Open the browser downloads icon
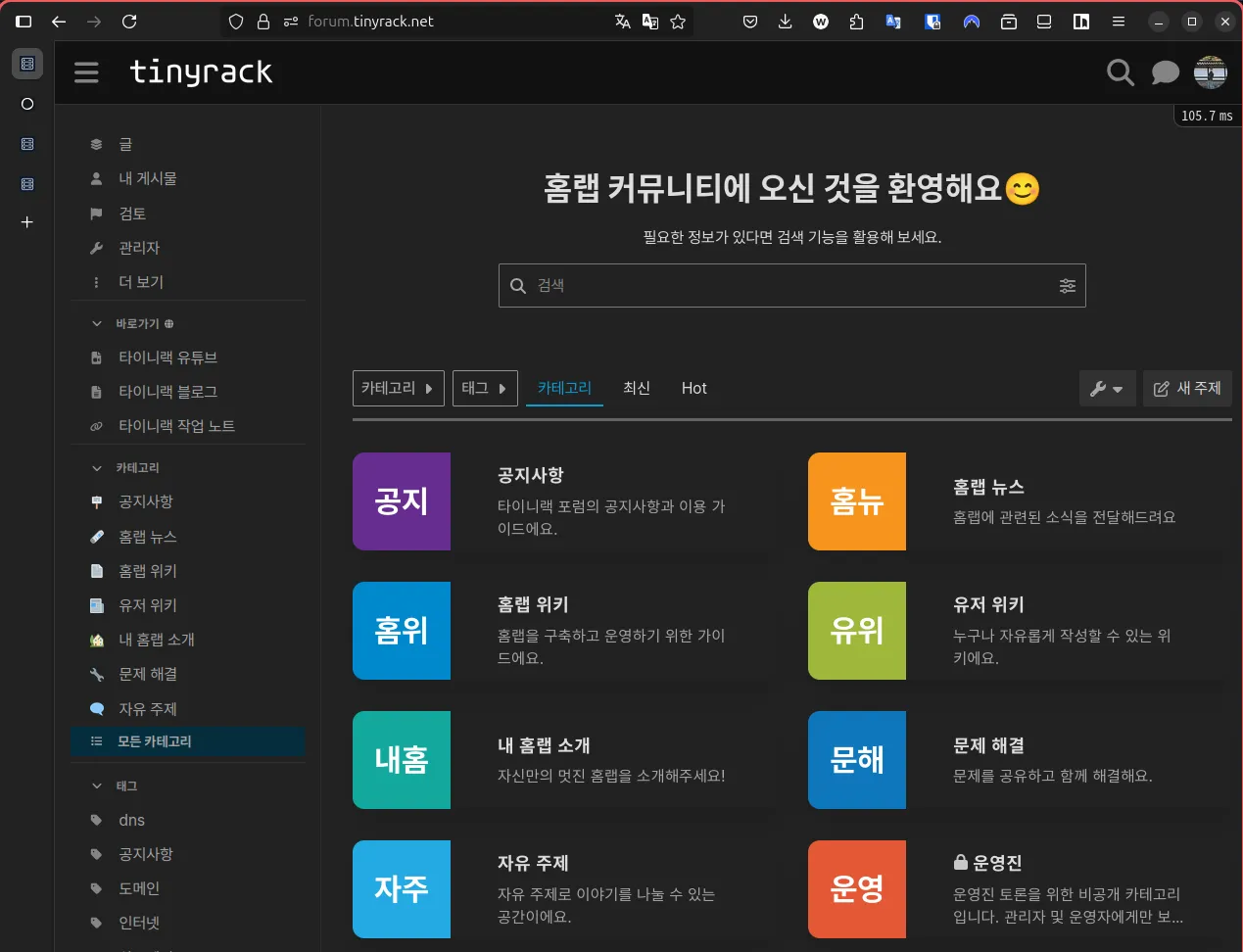Image resolution: width=1243 pixels, height=952 pixels. (785, 22)
